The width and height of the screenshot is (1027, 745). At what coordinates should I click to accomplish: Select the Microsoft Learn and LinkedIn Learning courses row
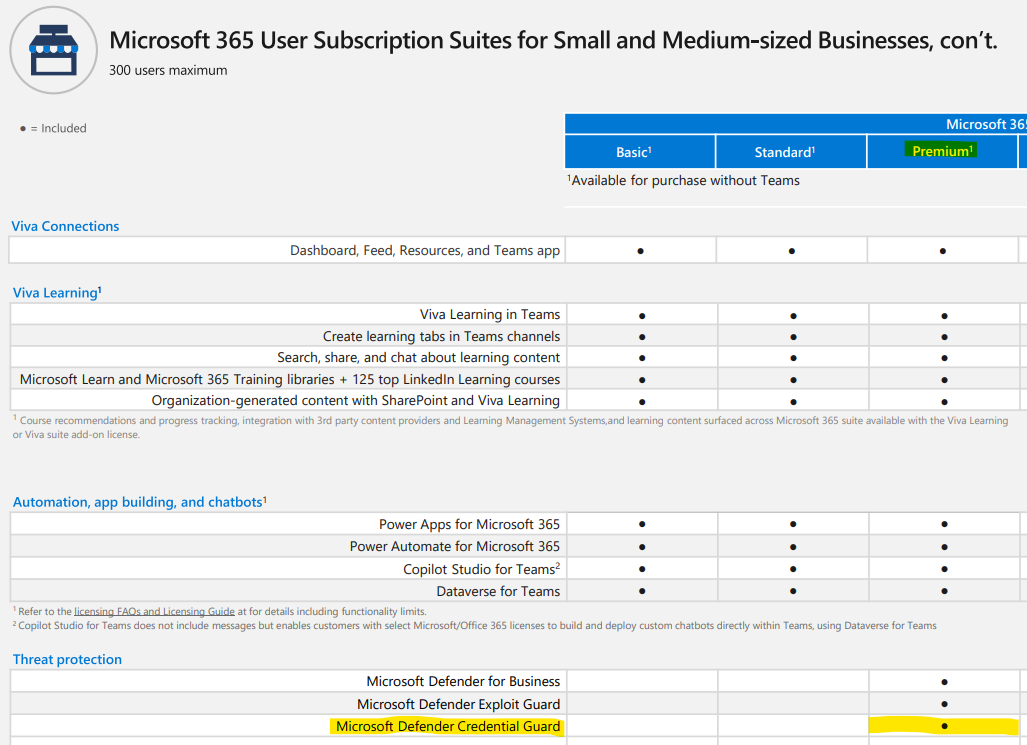coord(289,379)
